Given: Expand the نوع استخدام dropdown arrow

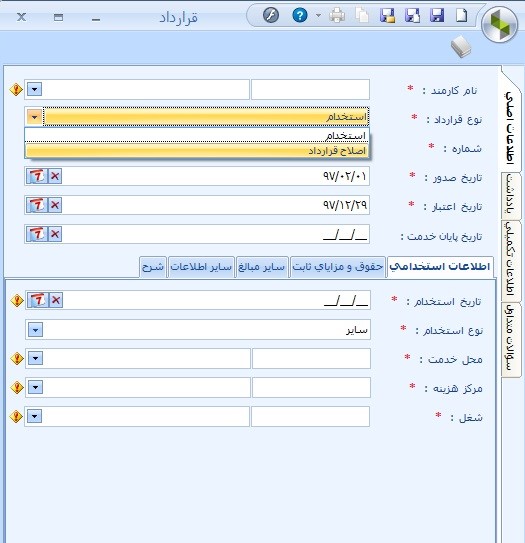Looking at the screenshot, I should 35,330.
